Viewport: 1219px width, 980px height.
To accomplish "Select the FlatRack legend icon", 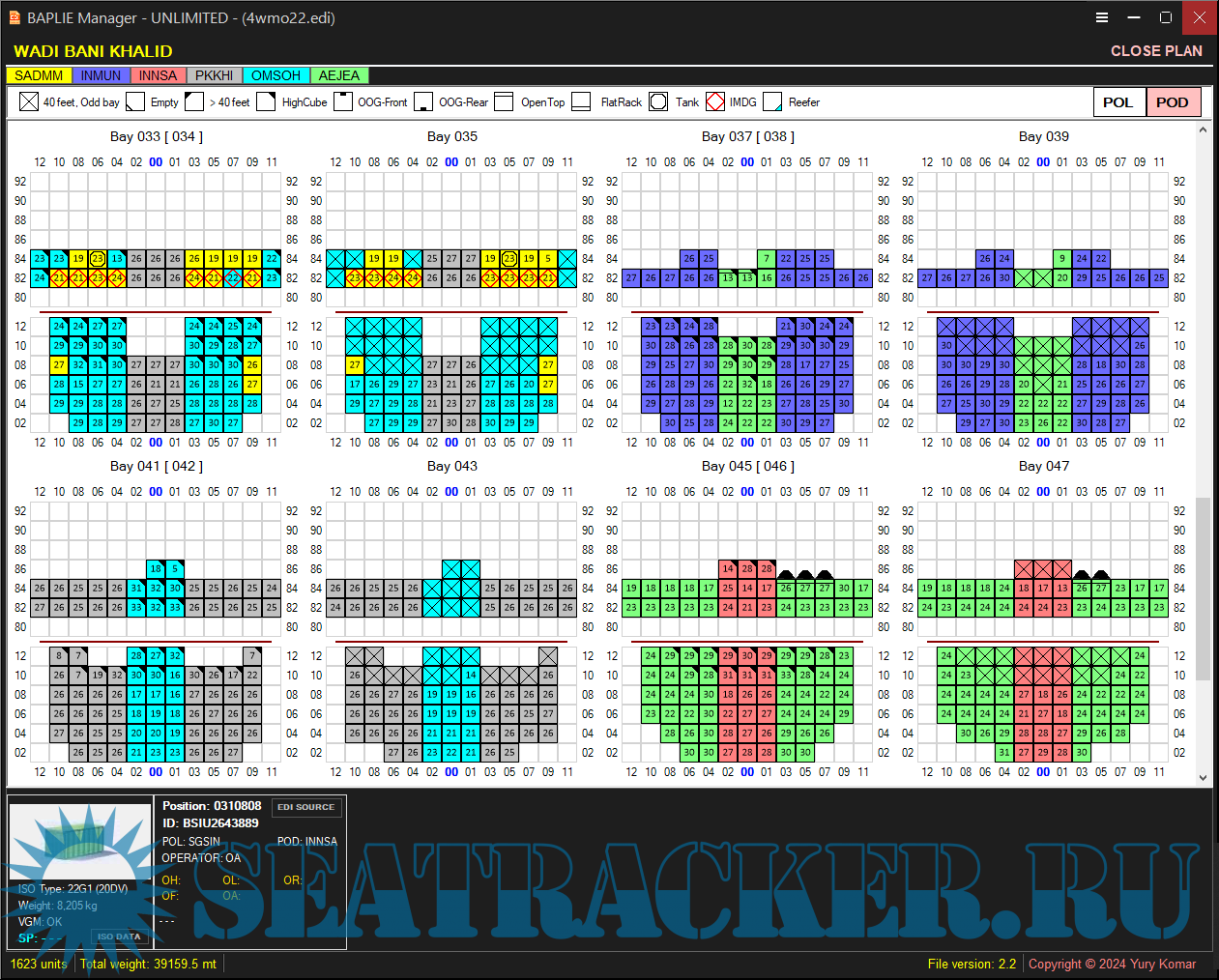I will click(x=581, y=101).
